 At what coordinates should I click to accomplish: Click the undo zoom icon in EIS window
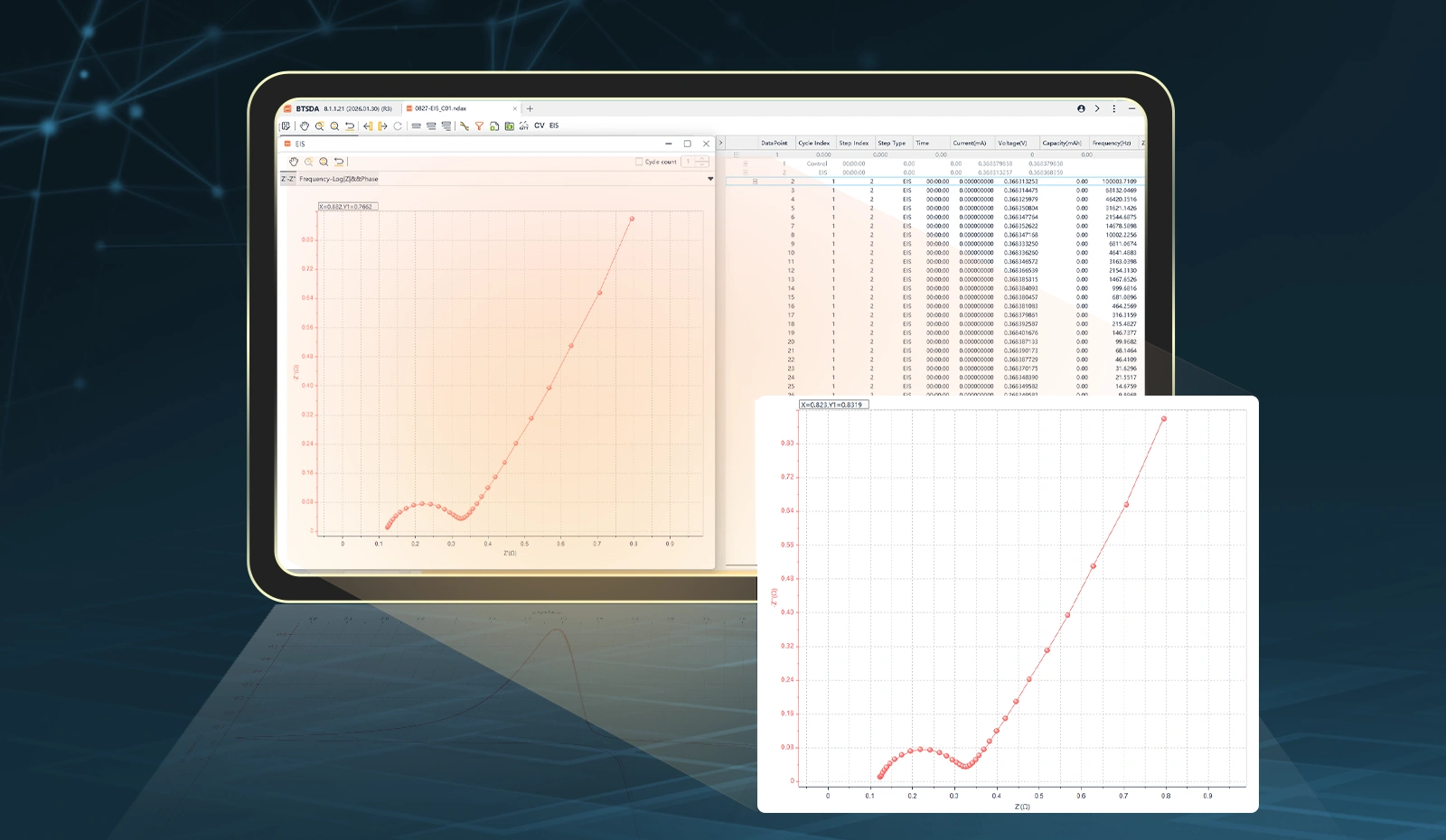click(x=339, y=162)
